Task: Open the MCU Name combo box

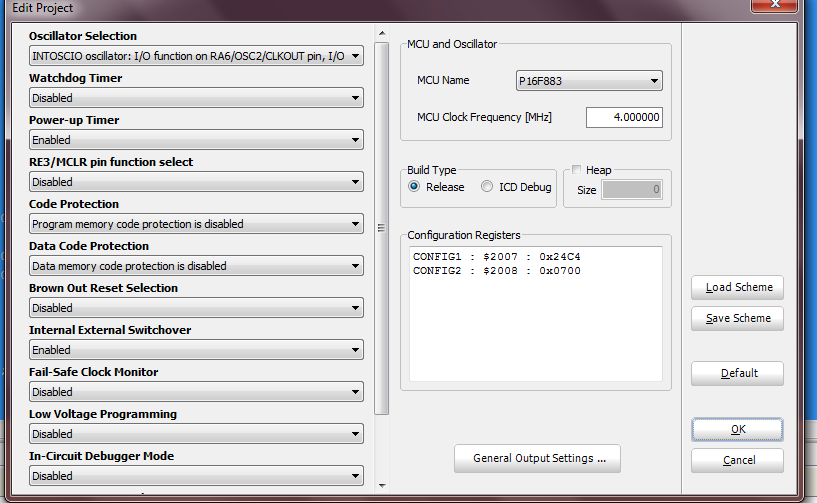Action: 589,81
